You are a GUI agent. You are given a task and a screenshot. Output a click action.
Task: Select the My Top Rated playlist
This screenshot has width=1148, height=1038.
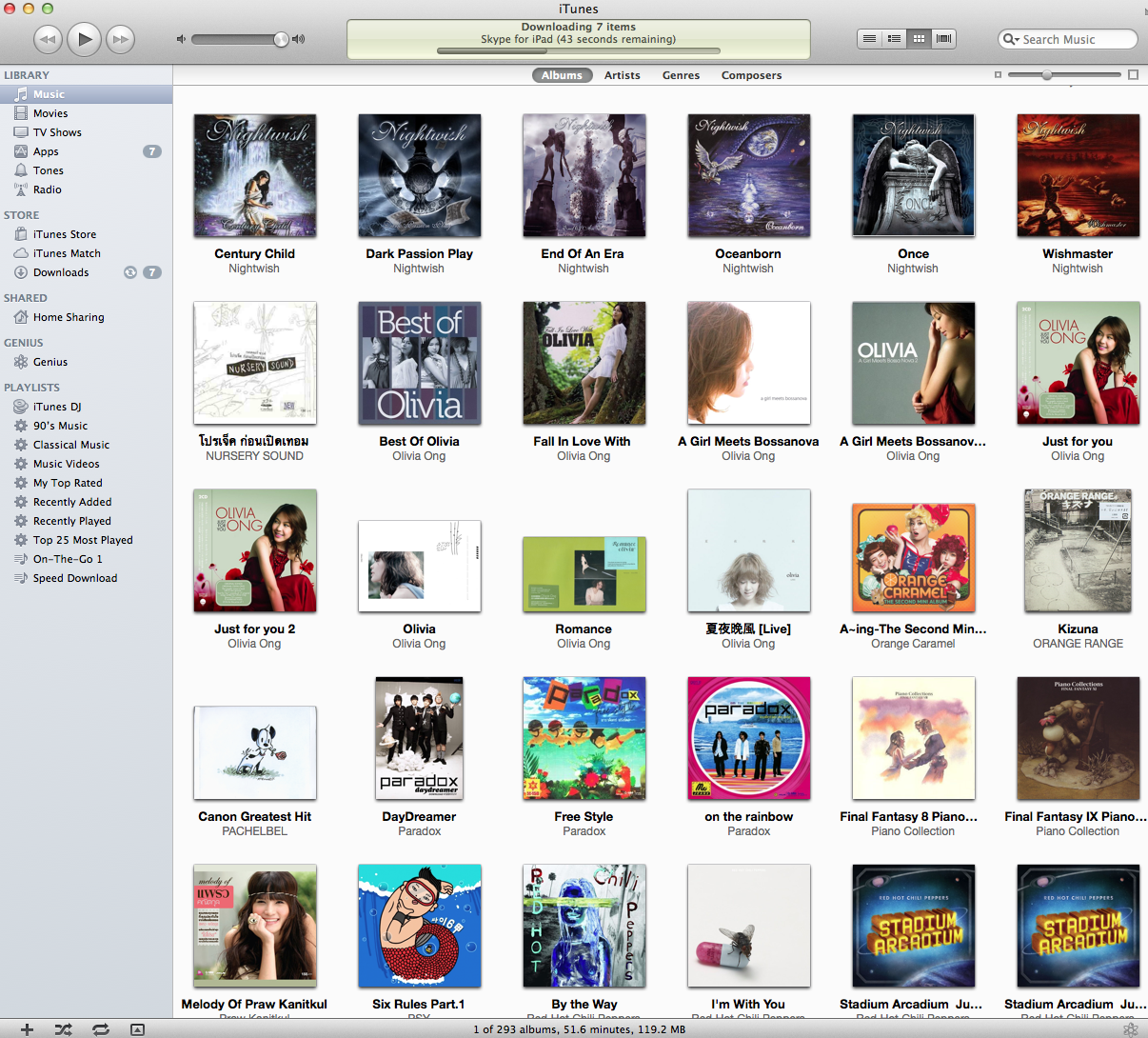[86, 483]
